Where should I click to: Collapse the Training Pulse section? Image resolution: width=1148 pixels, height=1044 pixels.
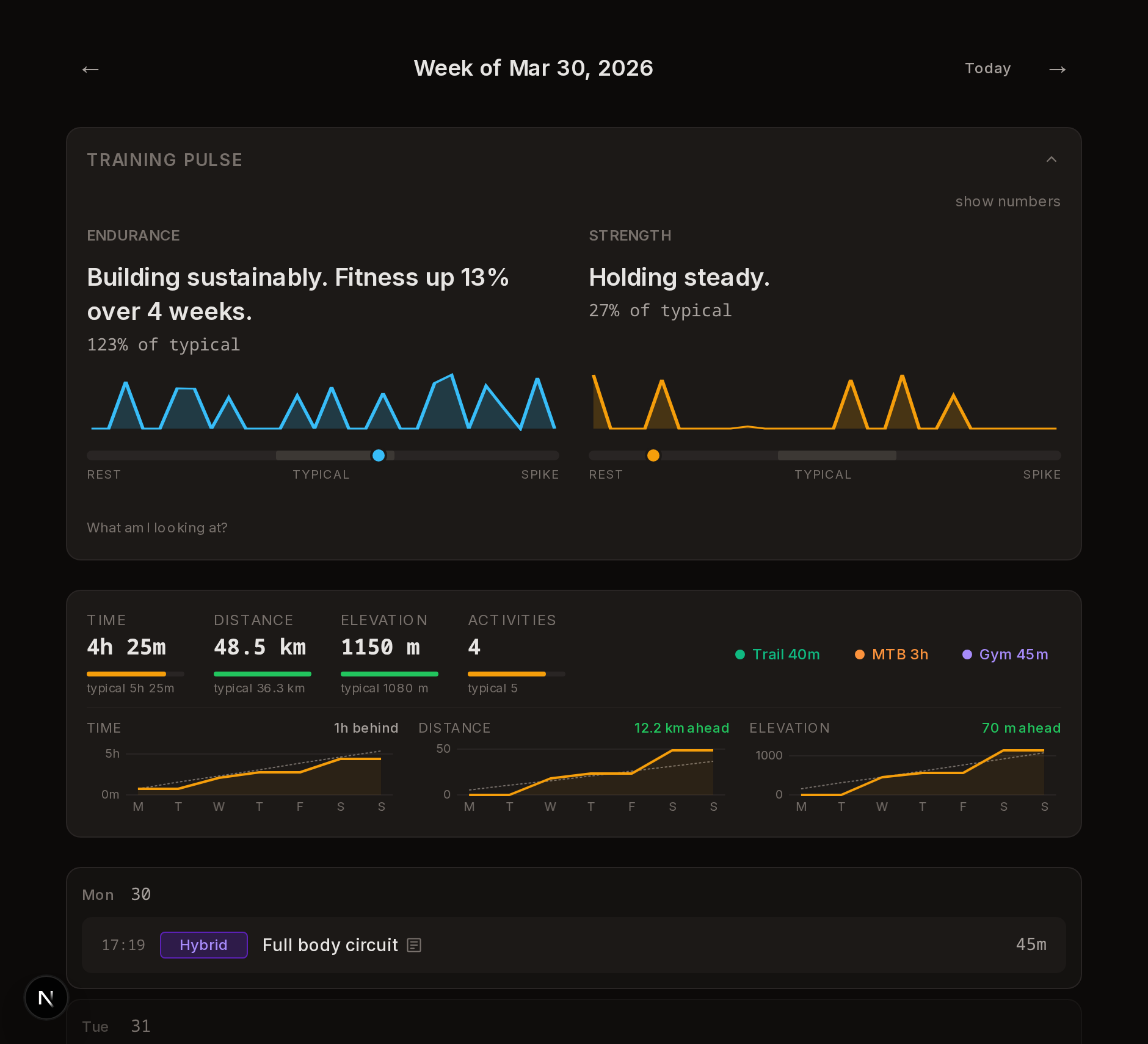pos(1052,159)
